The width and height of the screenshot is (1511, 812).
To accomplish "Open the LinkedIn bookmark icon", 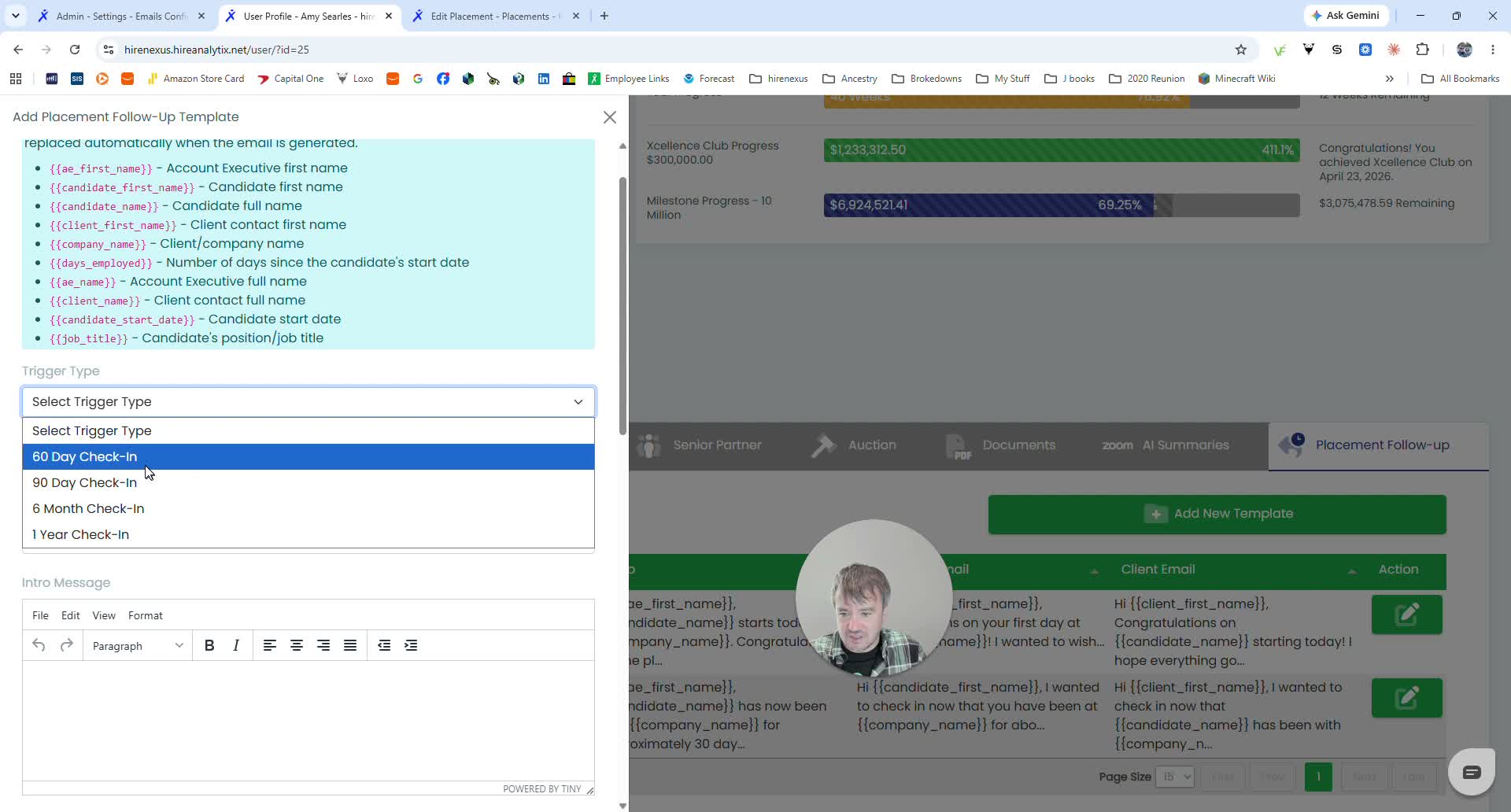I will 544,79.
